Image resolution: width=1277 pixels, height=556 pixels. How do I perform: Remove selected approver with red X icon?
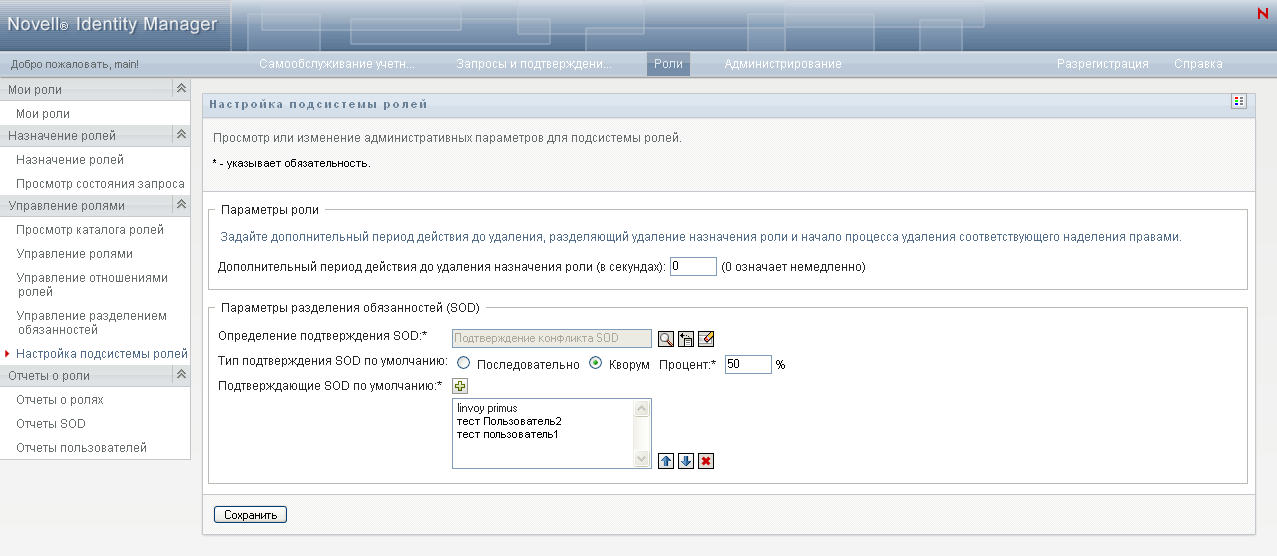coord(706,461)
